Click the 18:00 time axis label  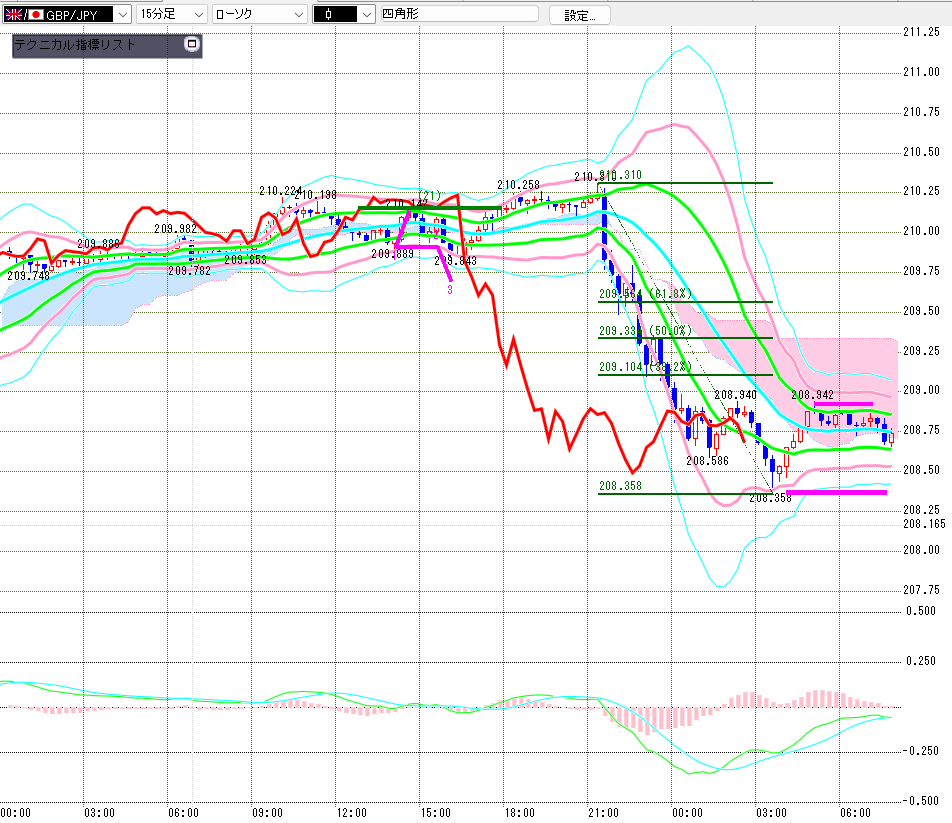(x=520, y=813)
